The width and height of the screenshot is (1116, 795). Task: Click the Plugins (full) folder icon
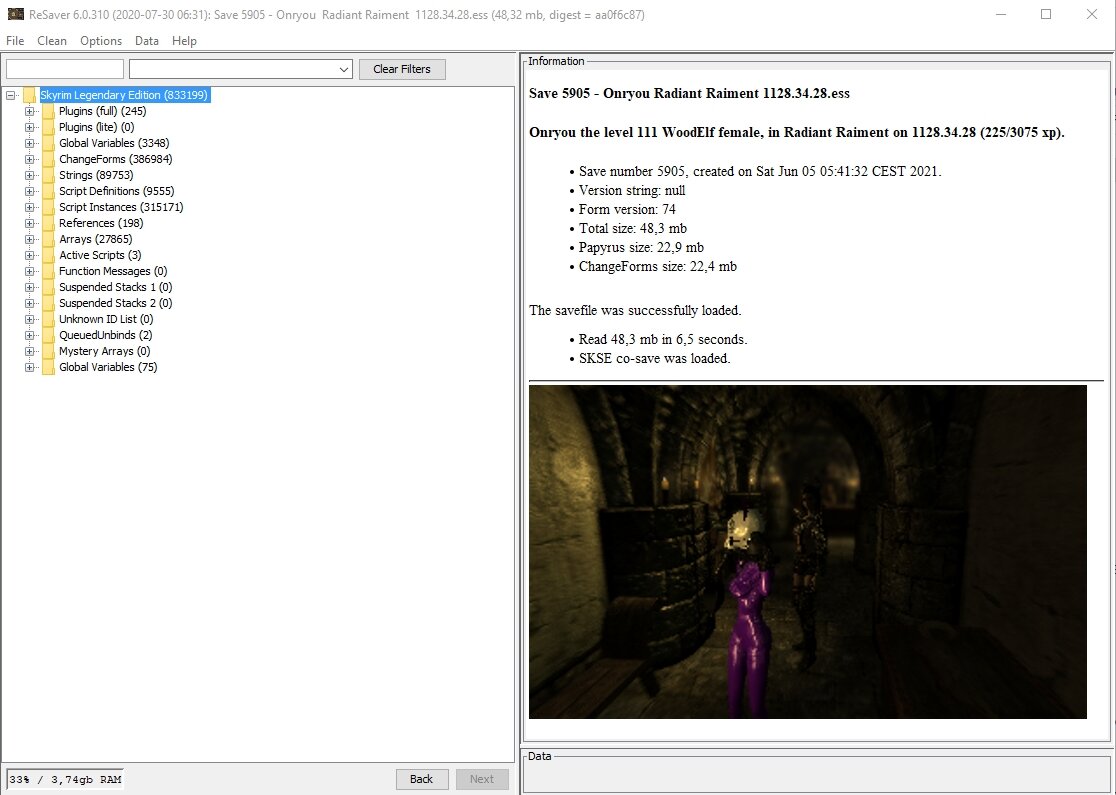point(48,111)
